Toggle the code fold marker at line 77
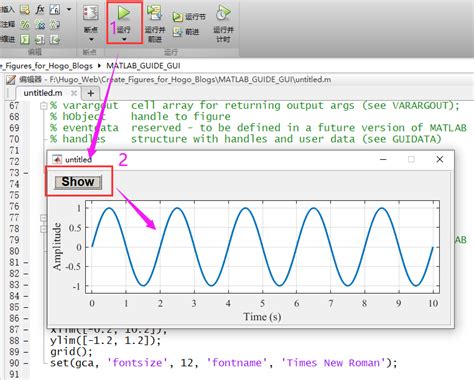The image size is (474, 380). coord(43,218)
